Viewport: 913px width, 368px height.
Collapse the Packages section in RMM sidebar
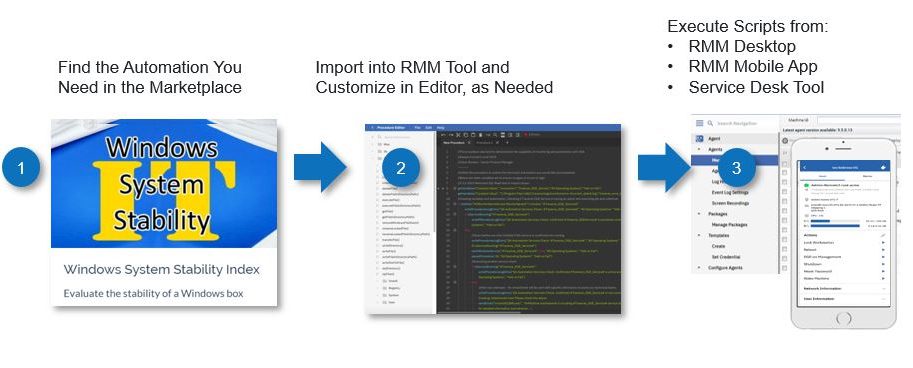click(x=699, y=214)
